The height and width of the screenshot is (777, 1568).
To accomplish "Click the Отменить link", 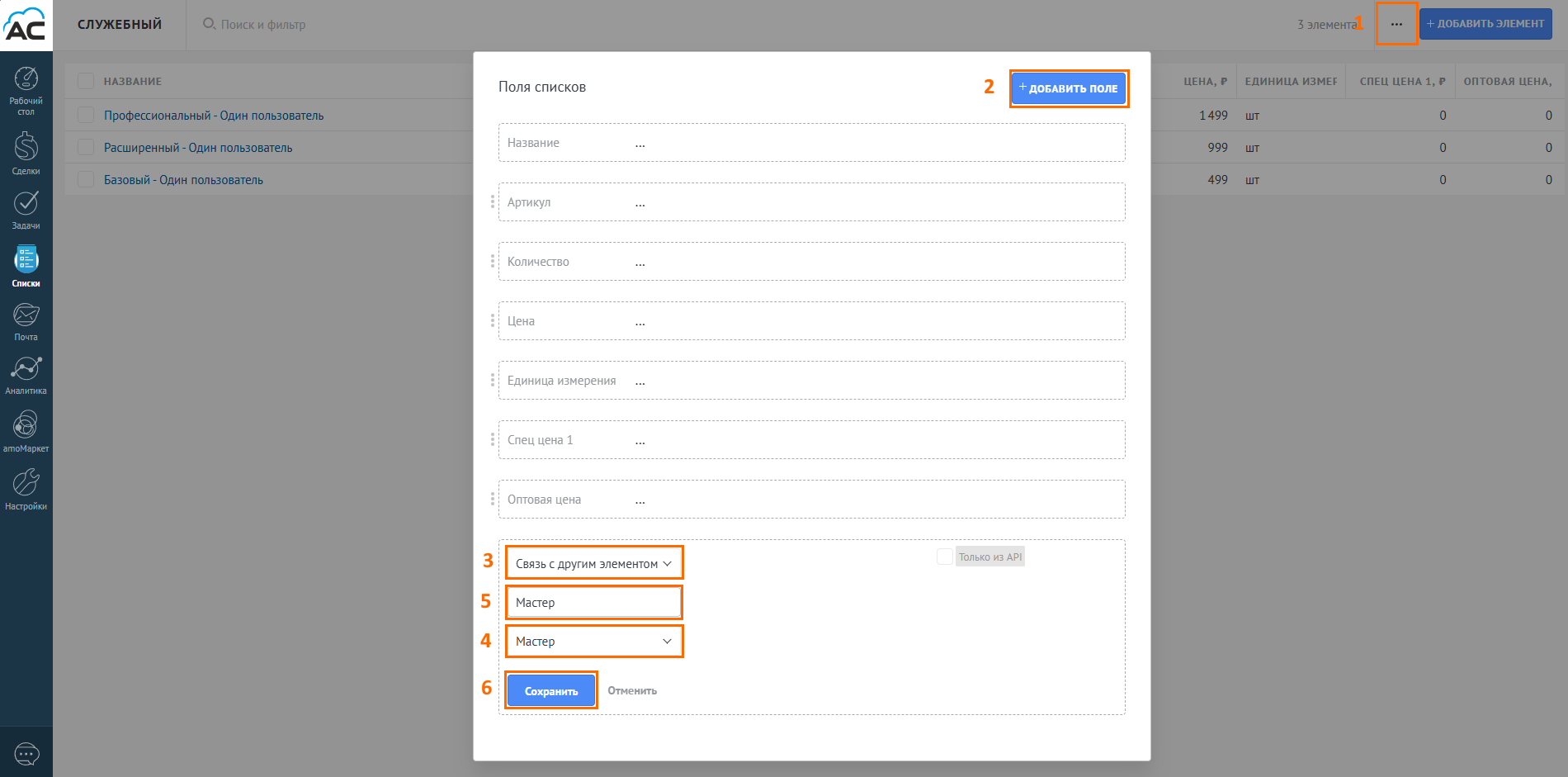I will pyautogui.click(x=632, y=691).
